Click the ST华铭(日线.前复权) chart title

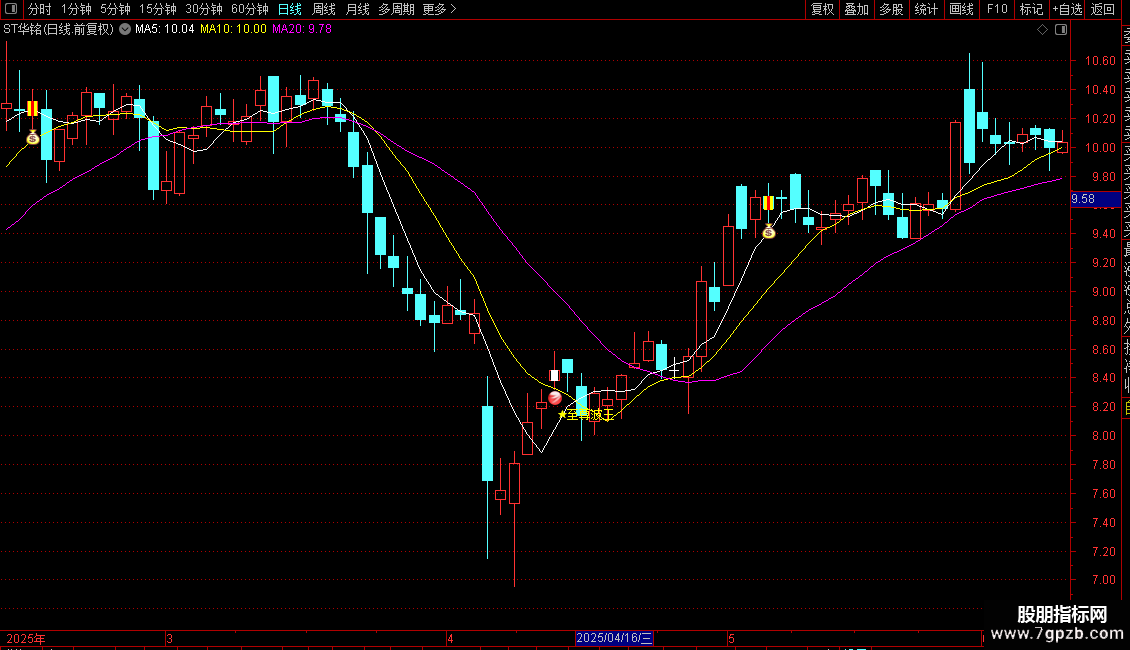[58, 29]
